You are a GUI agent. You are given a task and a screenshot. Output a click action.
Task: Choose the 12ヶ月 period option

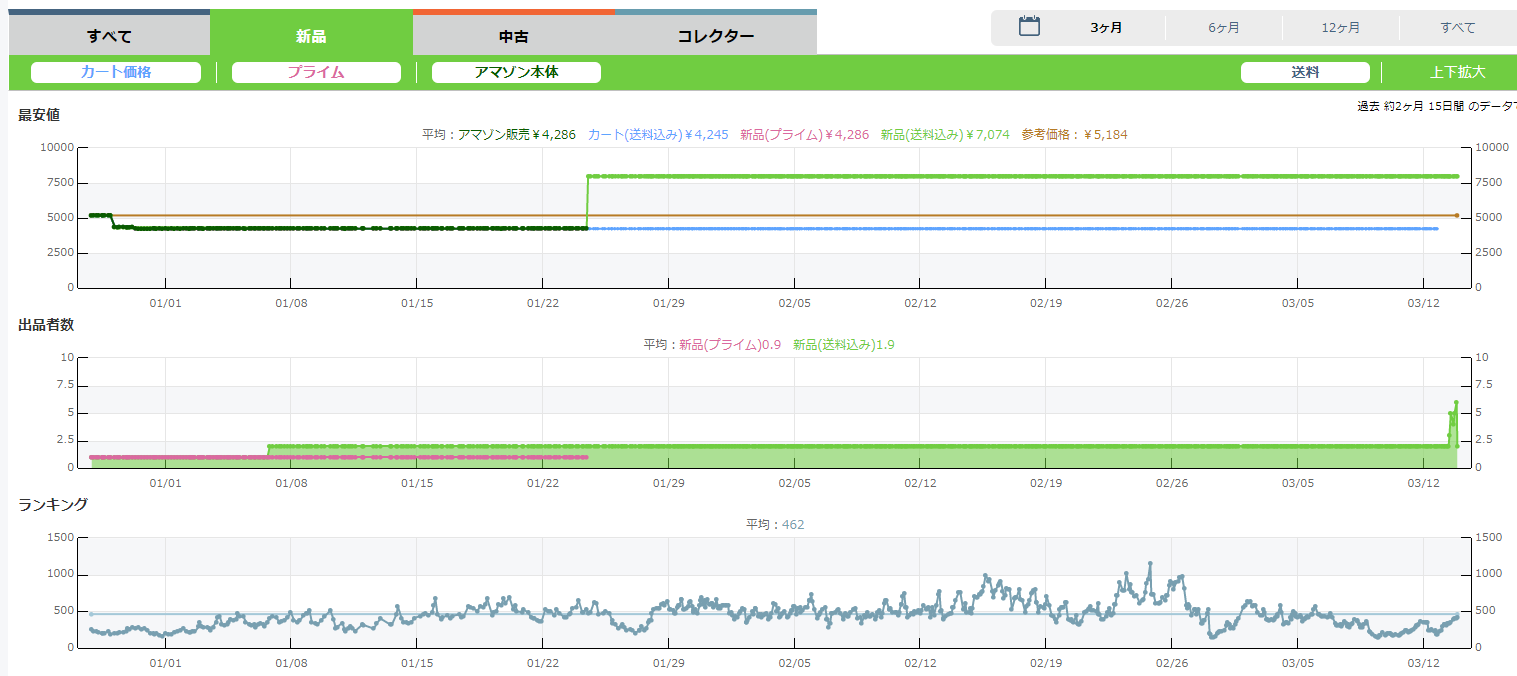(x=1340, y=27)
